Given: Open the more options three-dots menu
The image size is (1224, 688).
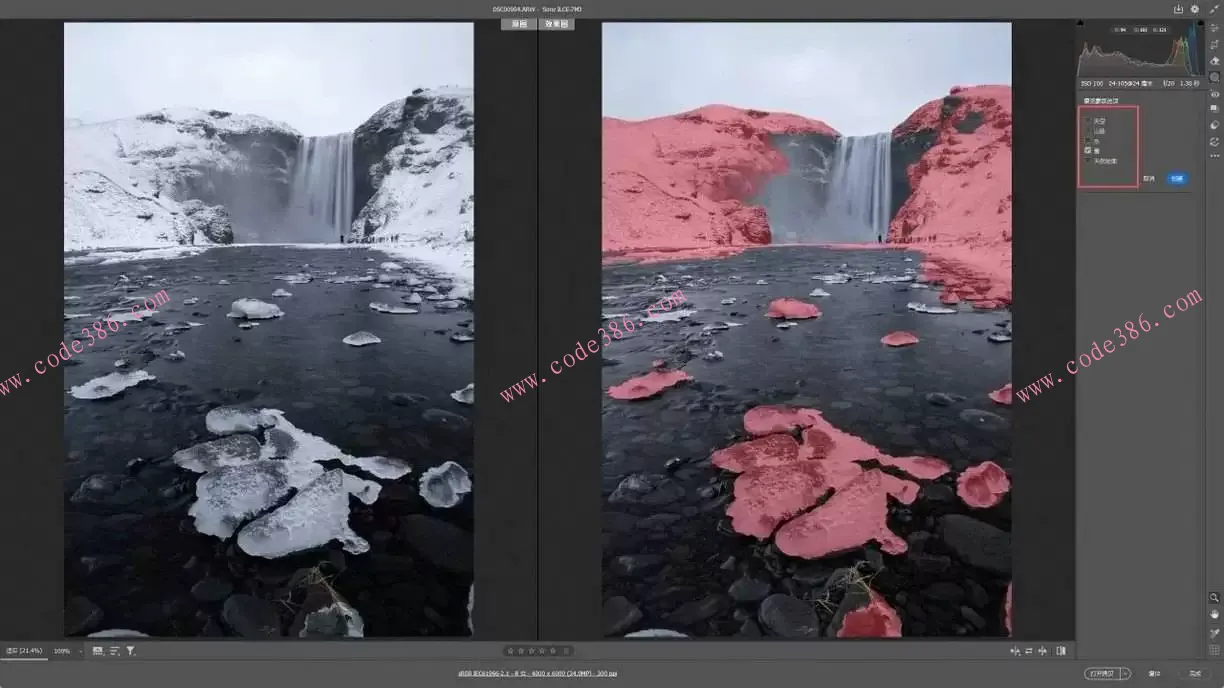Looking at the screenshot, I should (x=1214, y=157).
